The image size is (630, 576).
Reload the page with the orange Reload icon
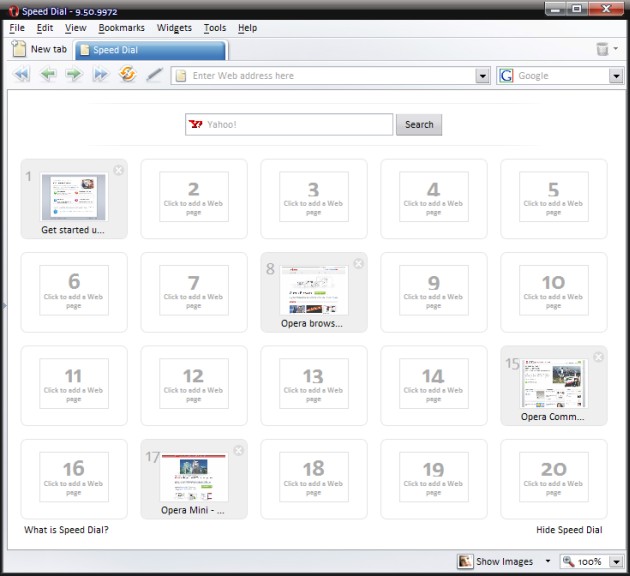coord(127,74)
